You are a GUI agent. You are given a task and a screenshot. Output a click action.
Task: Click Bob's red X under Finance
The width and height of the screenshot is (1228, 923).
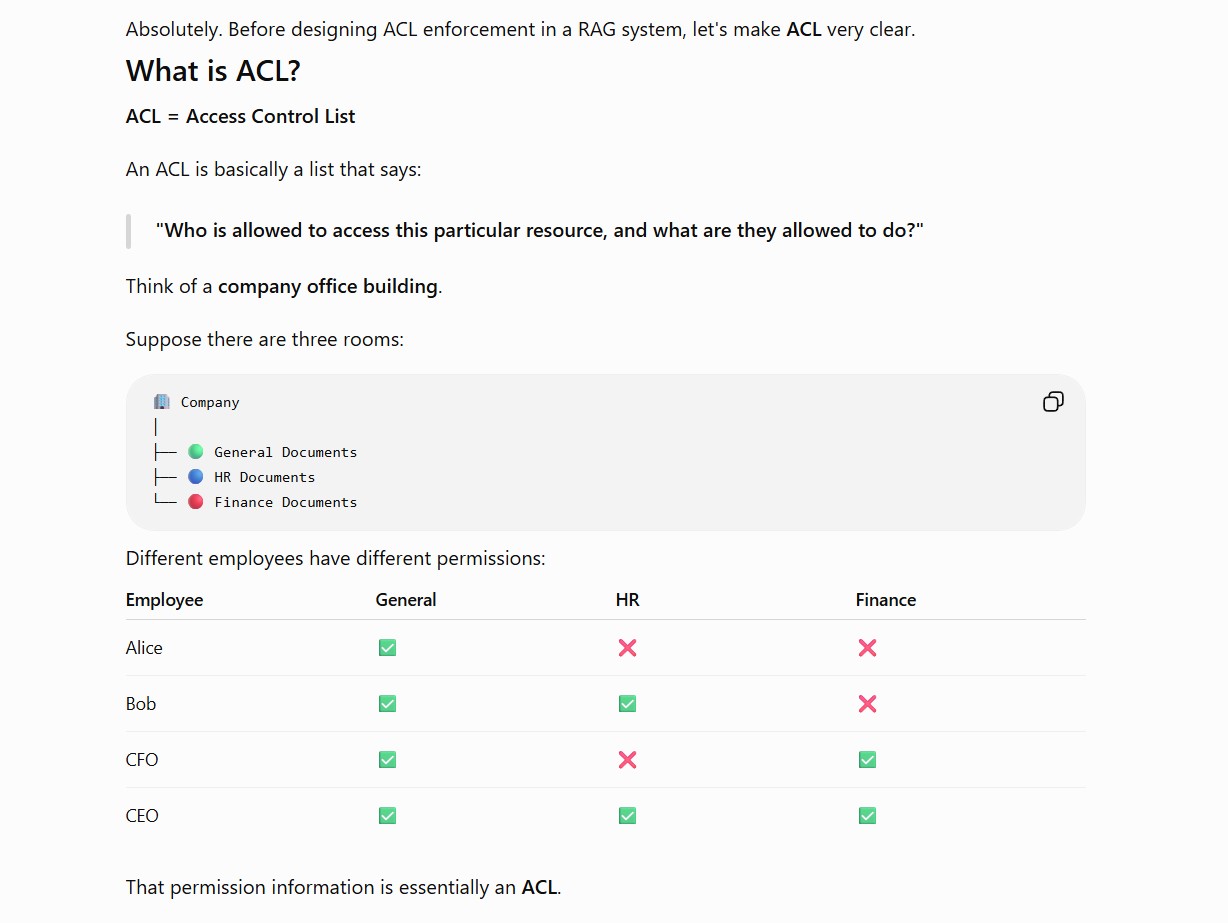(x=867, y=704)
